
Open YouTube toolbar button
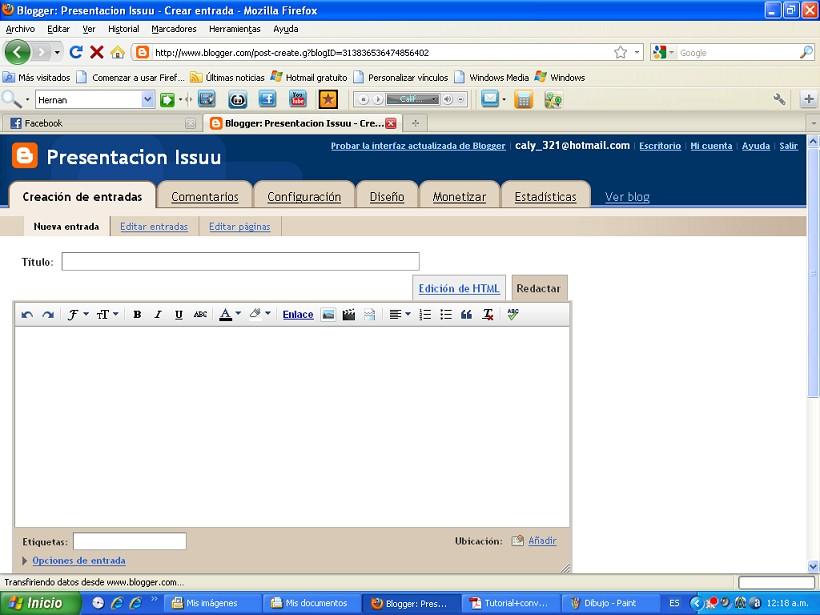pyautogui.click(x=298, y=99)
